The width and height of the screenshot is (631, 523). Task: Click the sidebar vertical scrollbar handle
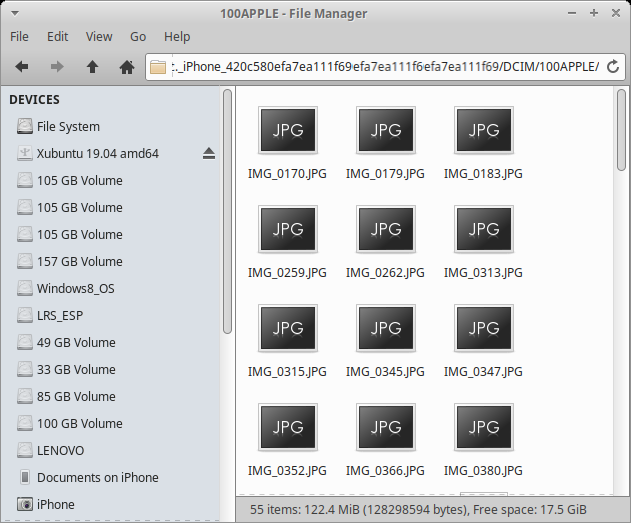[227, 211]
